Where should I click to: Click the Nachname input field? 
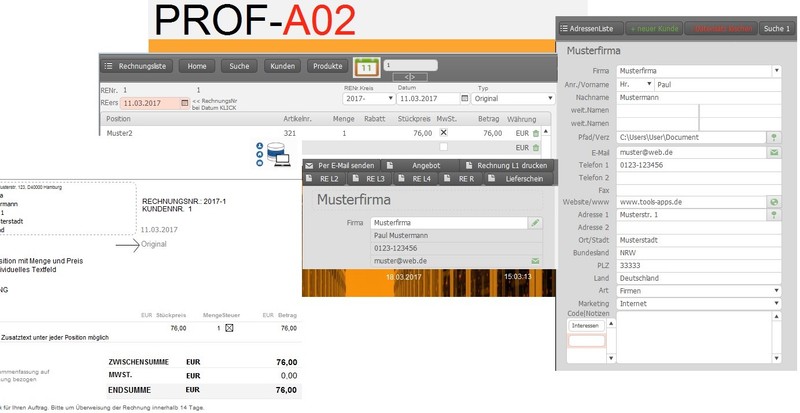click(x=698, y=97)
